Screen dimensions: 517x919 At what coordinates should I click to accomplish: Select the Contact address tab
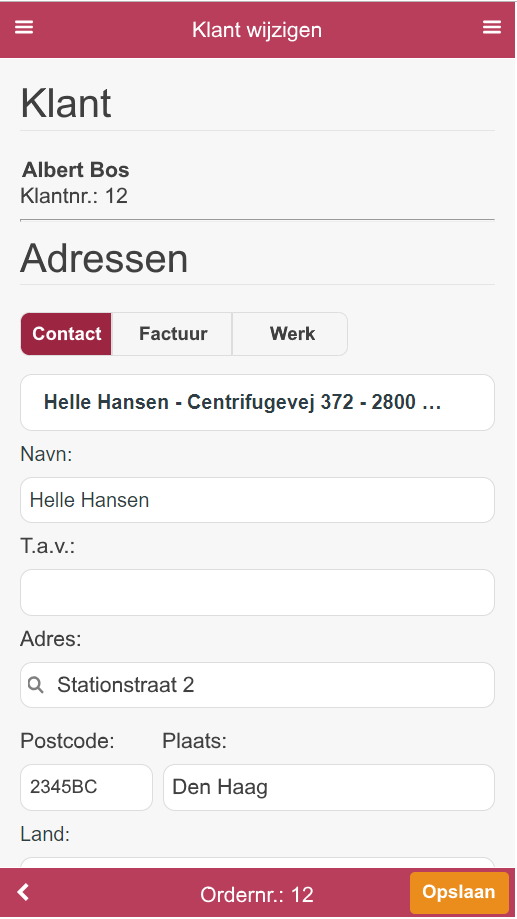click(x=66, y=333)
